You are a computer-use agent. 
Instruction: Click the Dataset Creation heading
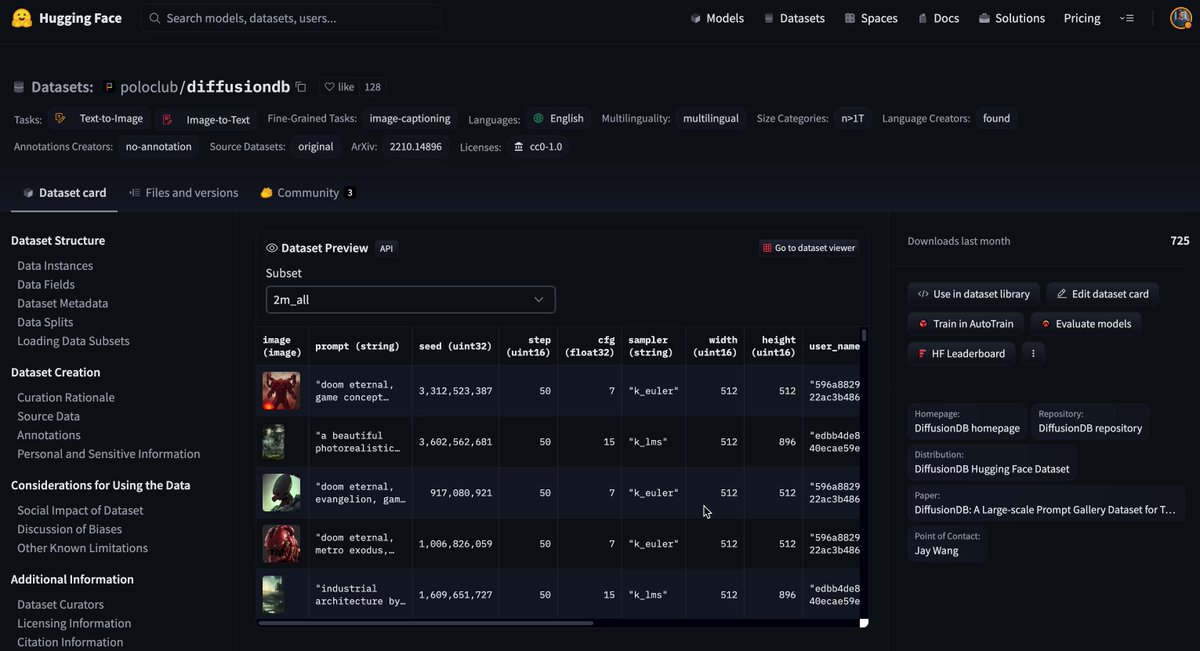pos(56,372)
